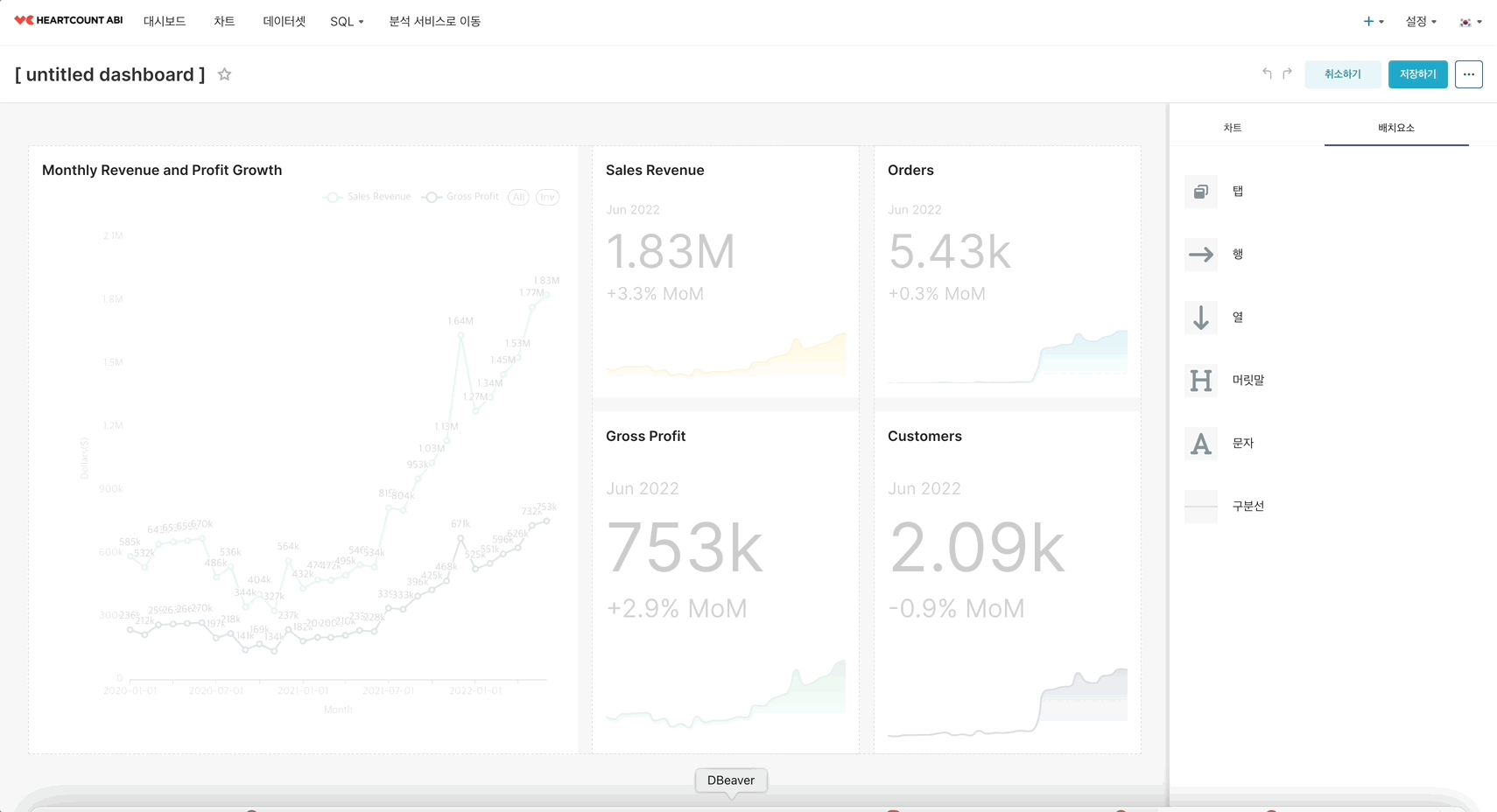Click the 1.83M Sales Revenue value
The image size is (1497, 812).
(671, 252)
